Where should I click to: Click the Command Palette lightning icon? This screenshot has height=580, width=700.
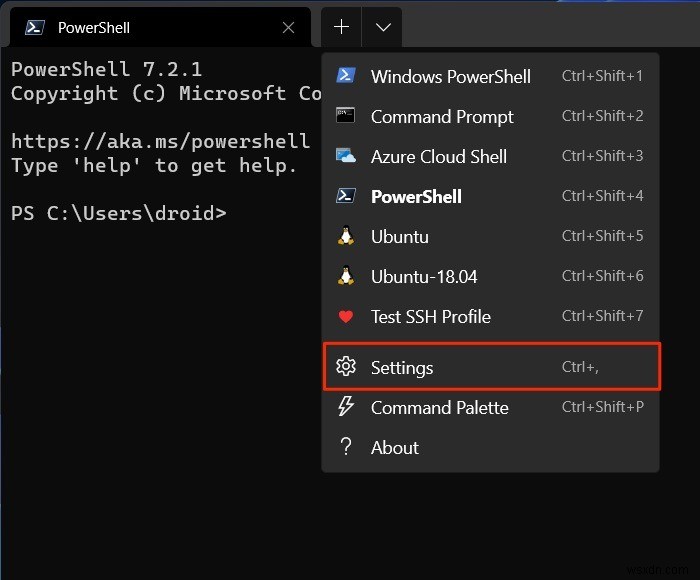click(346, 407)
